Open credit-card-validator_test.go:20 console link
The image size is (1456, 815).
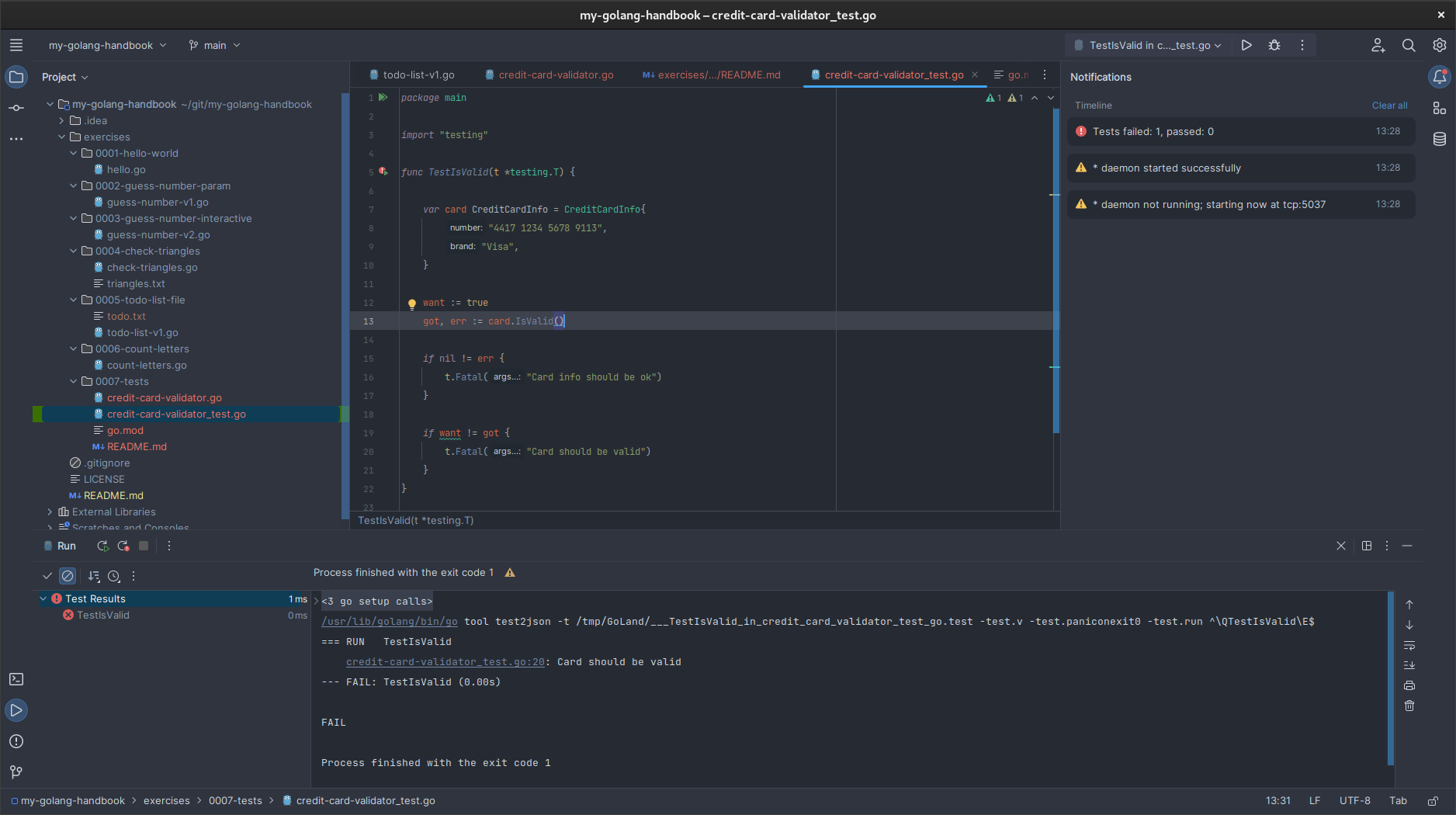coord(445,661)
